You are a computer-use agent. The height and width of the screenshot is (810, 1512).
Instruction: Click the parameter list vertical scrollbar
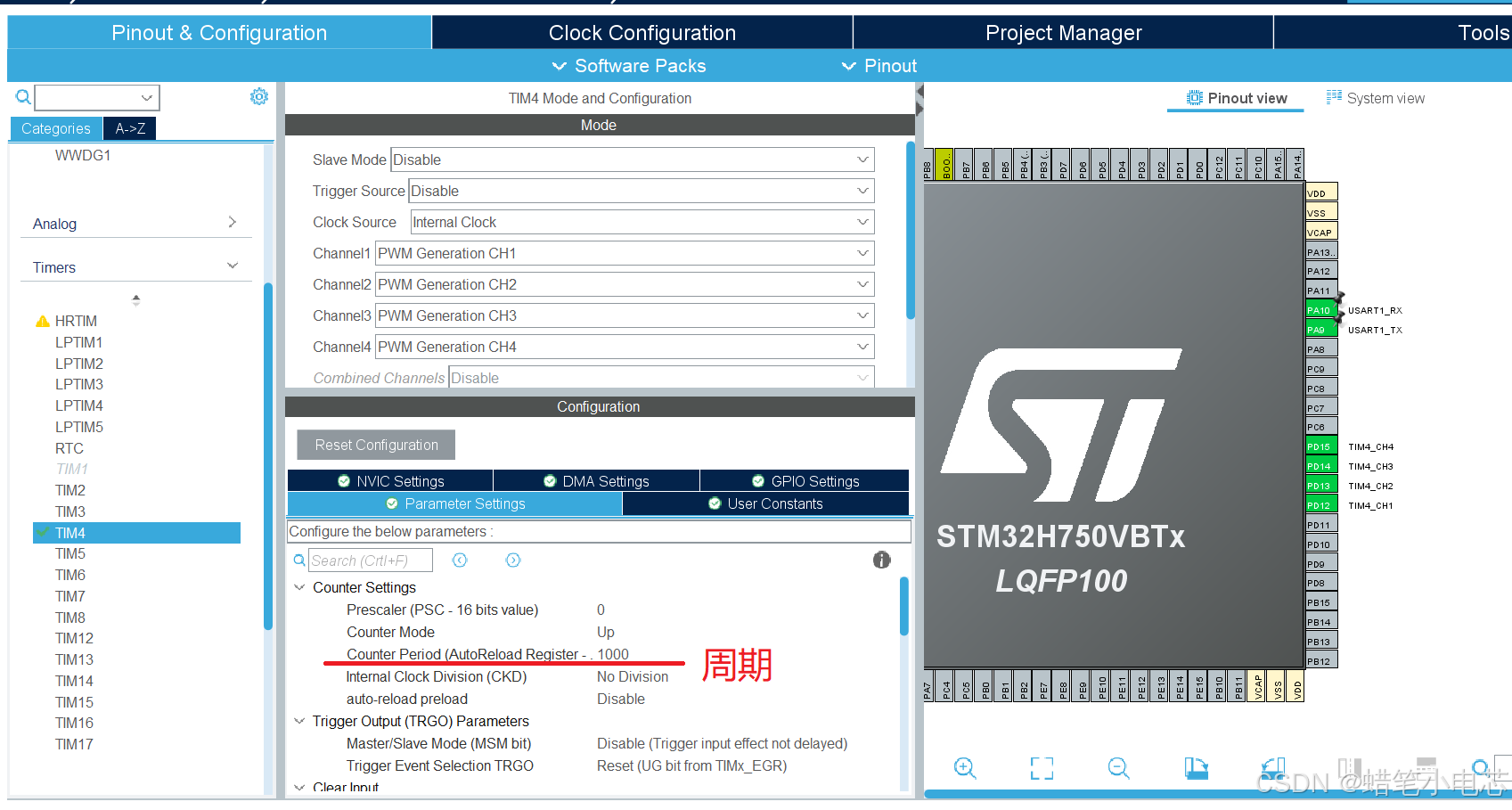(904, 606)
